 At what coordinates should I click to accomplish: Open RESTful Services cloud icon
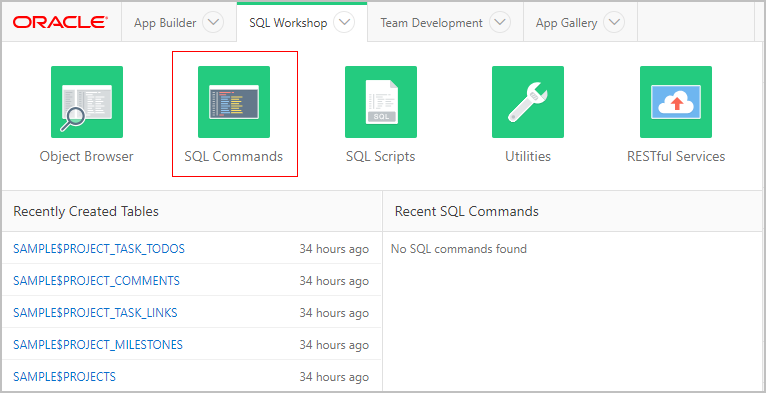(676, 102)
